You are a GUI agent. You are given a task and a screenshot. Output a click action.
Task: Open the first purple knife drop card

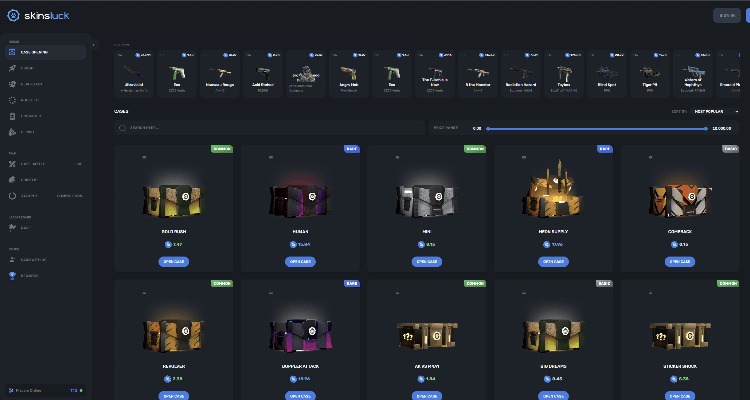[x=134, y=74]
